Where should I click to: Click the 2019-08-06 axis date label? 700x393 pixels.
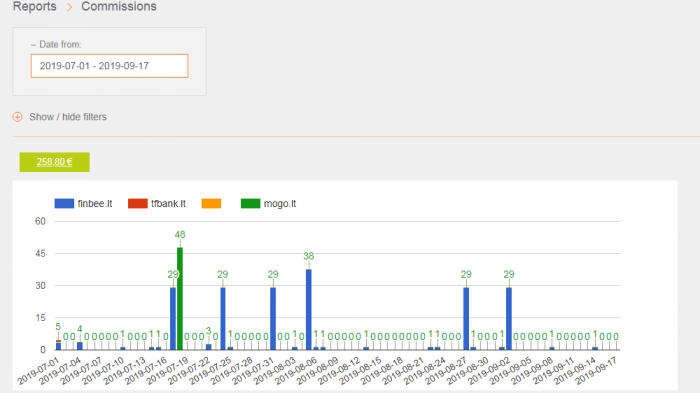(x=296, y=371)
